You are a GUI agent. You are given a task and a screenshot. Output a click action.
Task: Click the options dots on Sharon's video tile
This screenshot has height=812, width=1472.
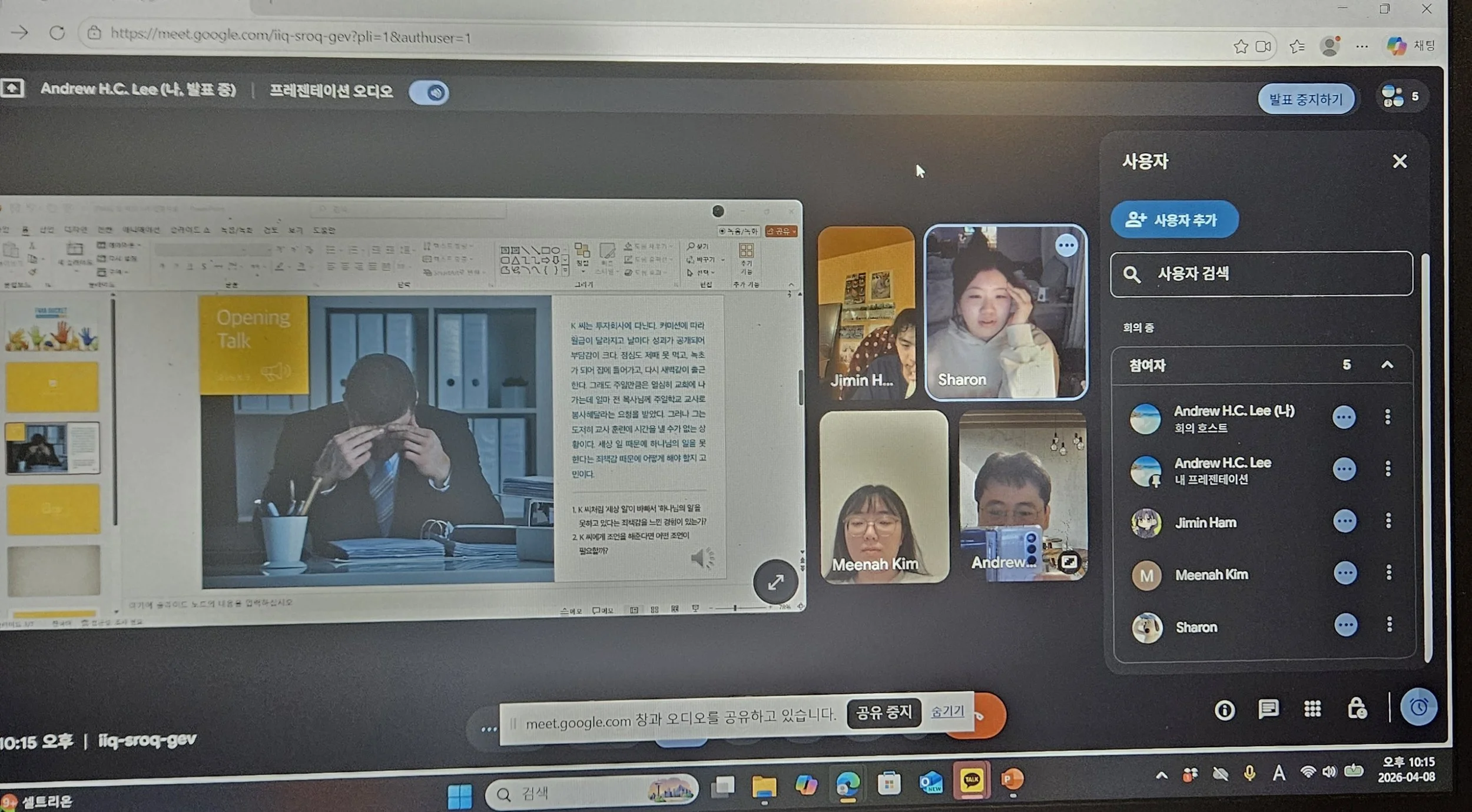point(1066,245)
